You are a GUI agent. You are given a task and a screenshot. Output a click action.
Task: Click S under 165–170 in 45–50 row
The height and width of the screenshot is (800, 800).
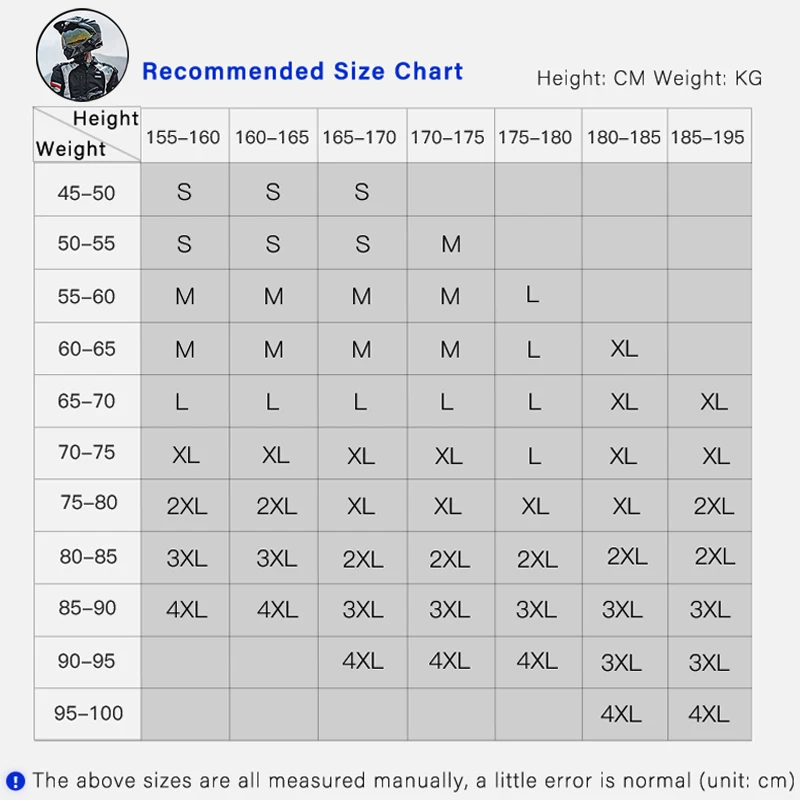362,192
